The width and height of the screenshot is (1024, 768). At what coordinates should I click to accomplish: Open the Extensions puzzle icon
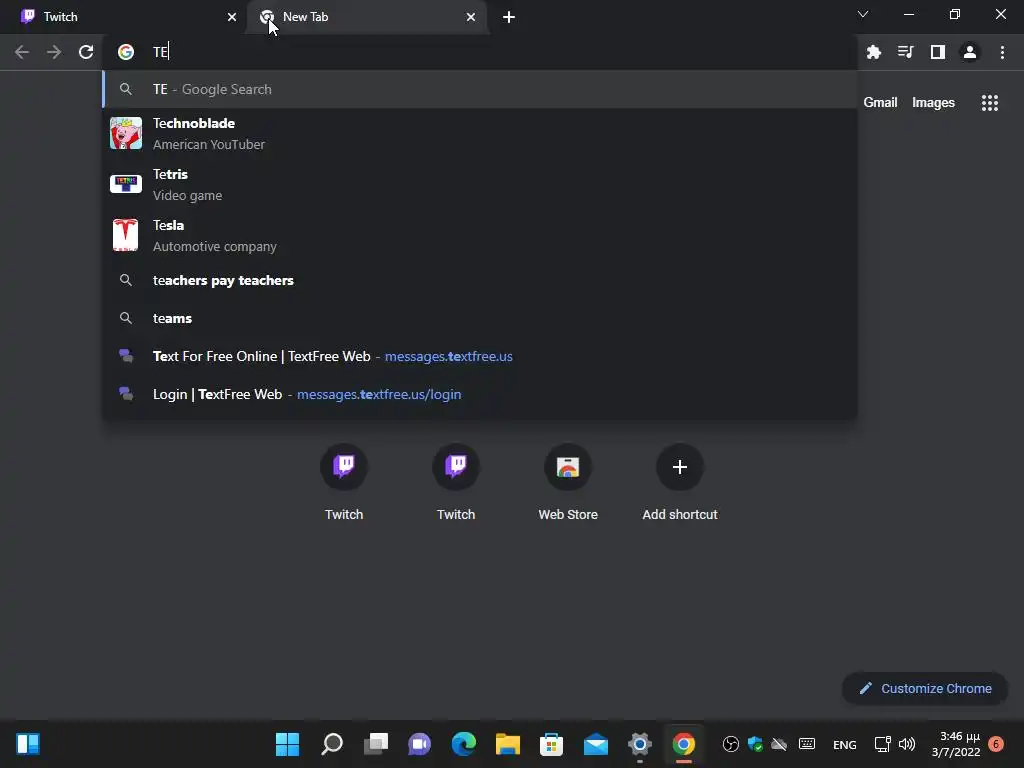874,52
